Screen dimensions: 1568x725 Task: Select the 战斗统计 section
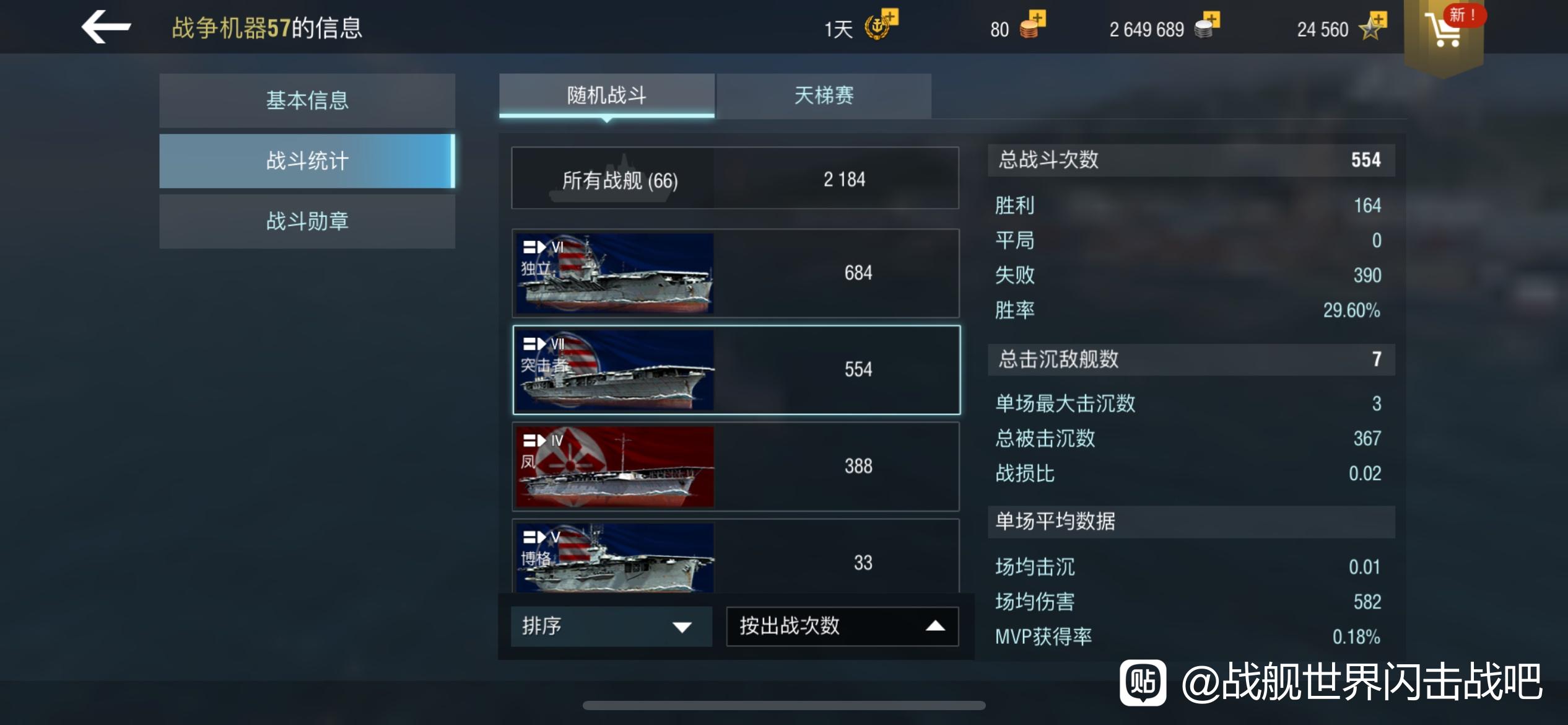tap(307, 161)
